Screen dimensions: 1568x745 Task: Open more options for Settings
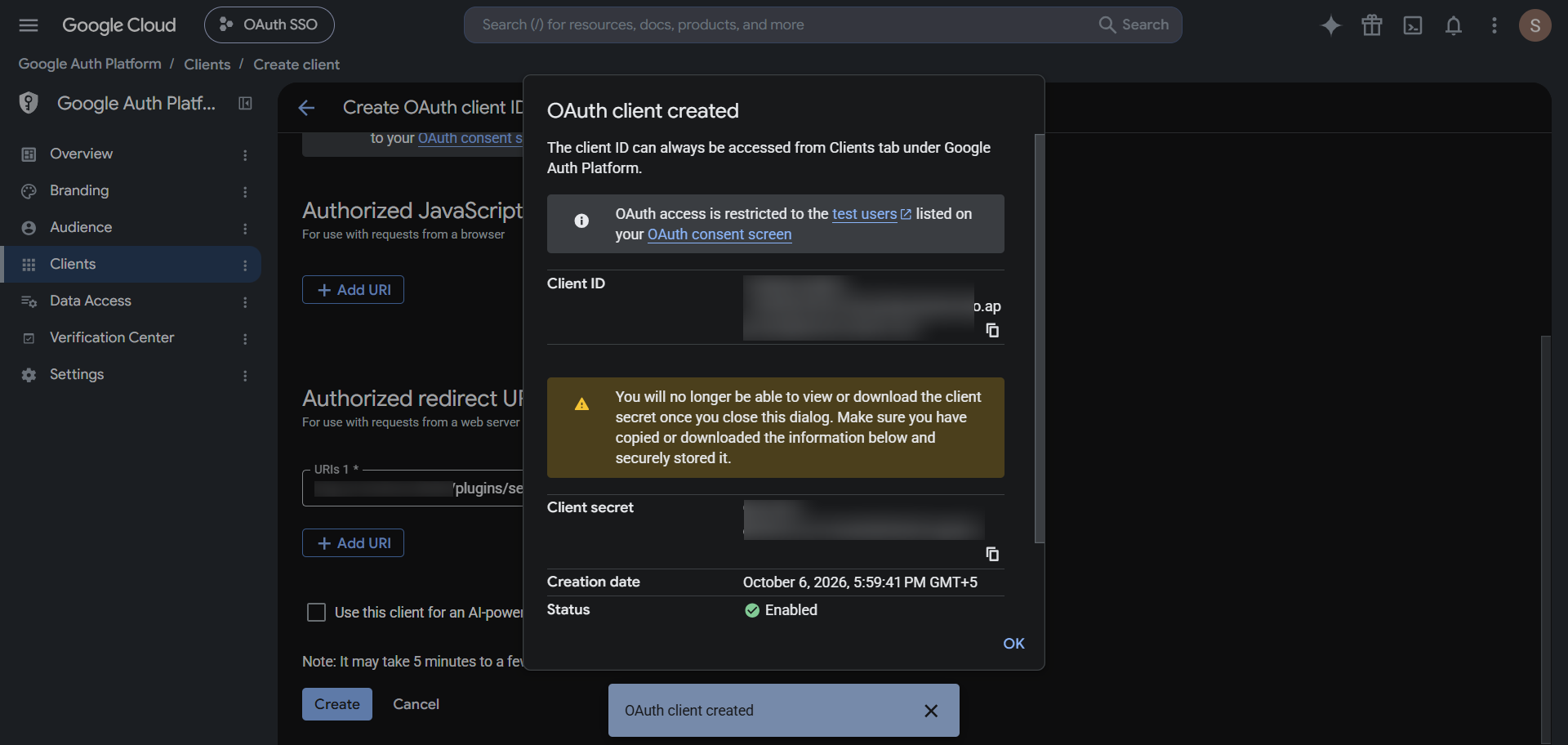click(x=245, y=376)
